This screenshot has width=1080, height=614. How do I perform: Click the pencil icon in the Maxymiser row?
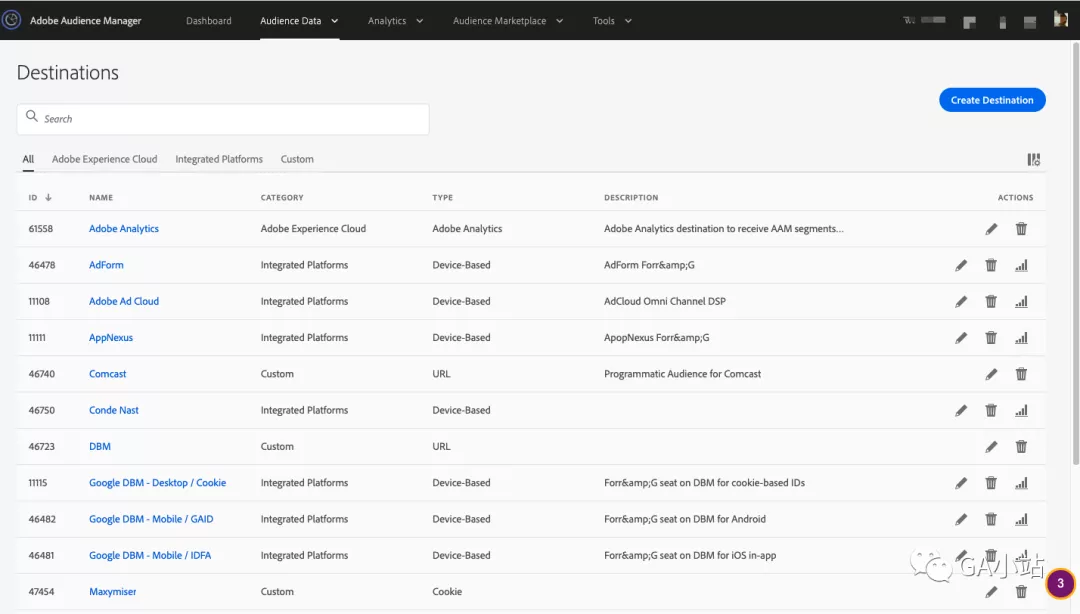(991, 592)
